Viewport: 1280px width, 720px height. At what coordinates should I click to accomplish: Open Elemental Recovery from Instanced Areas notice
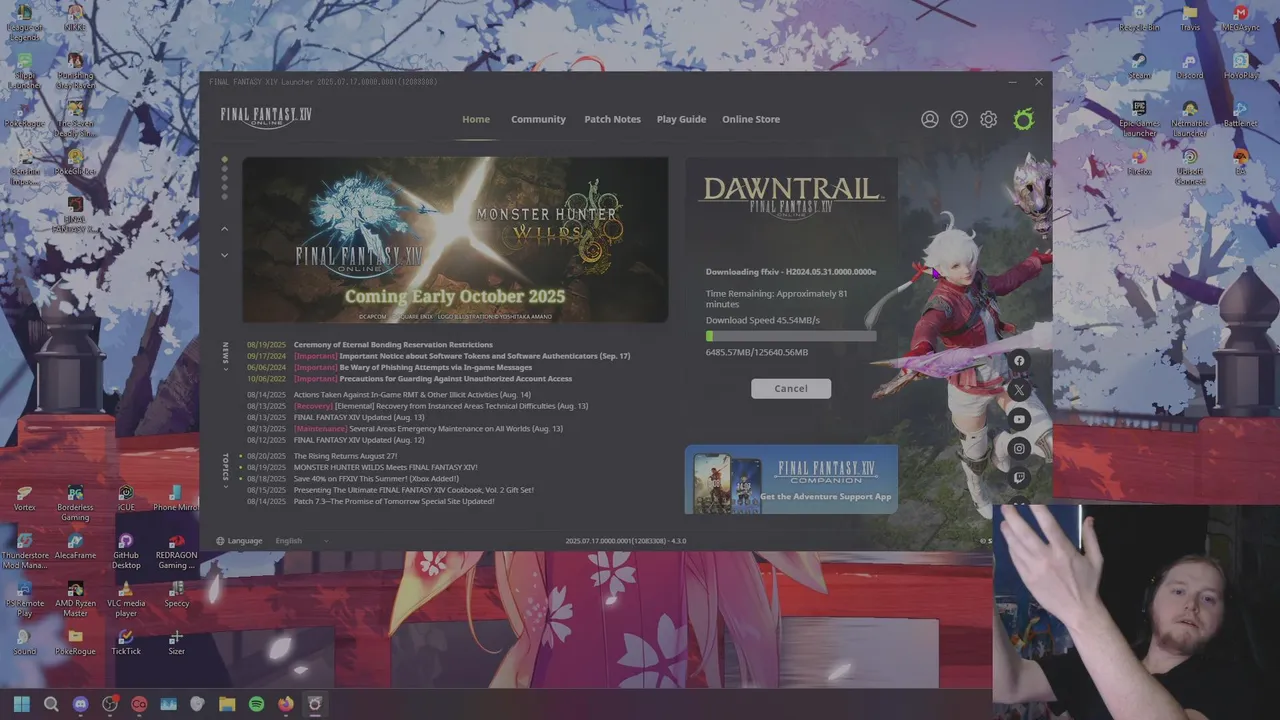(x=441, y=406)
